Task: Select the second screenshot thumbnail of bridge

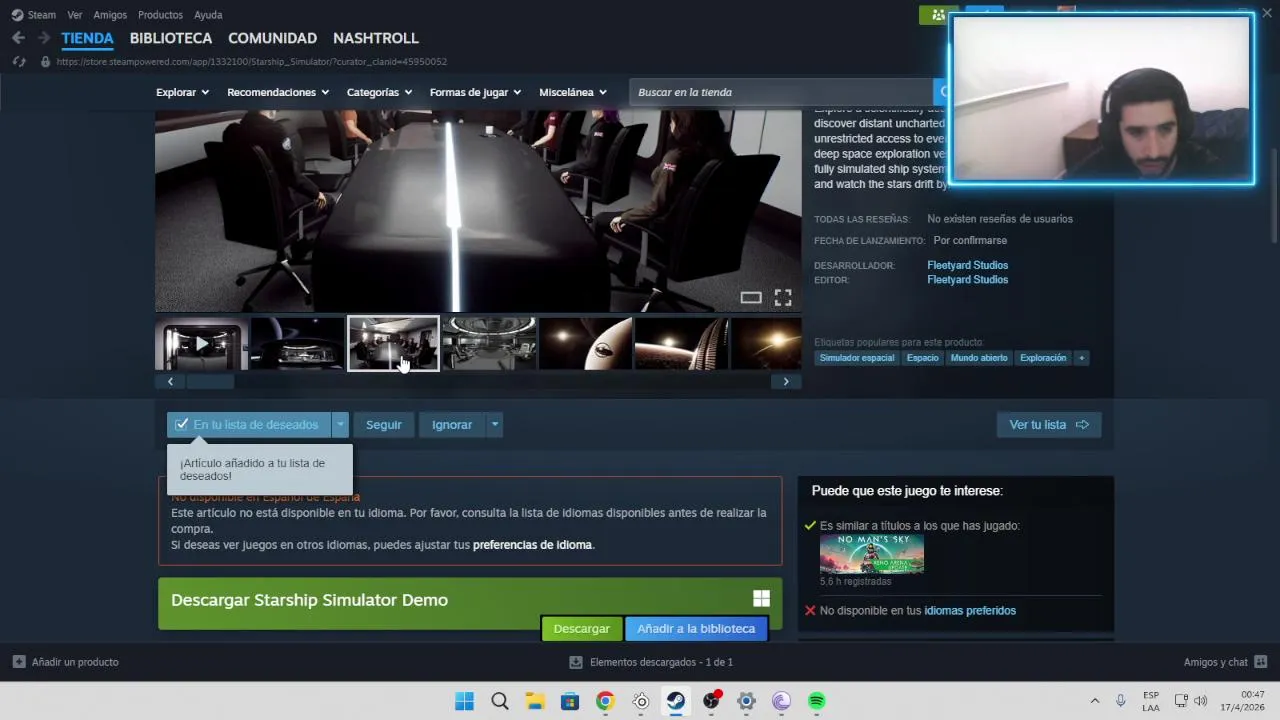Action: click(297, 344)
